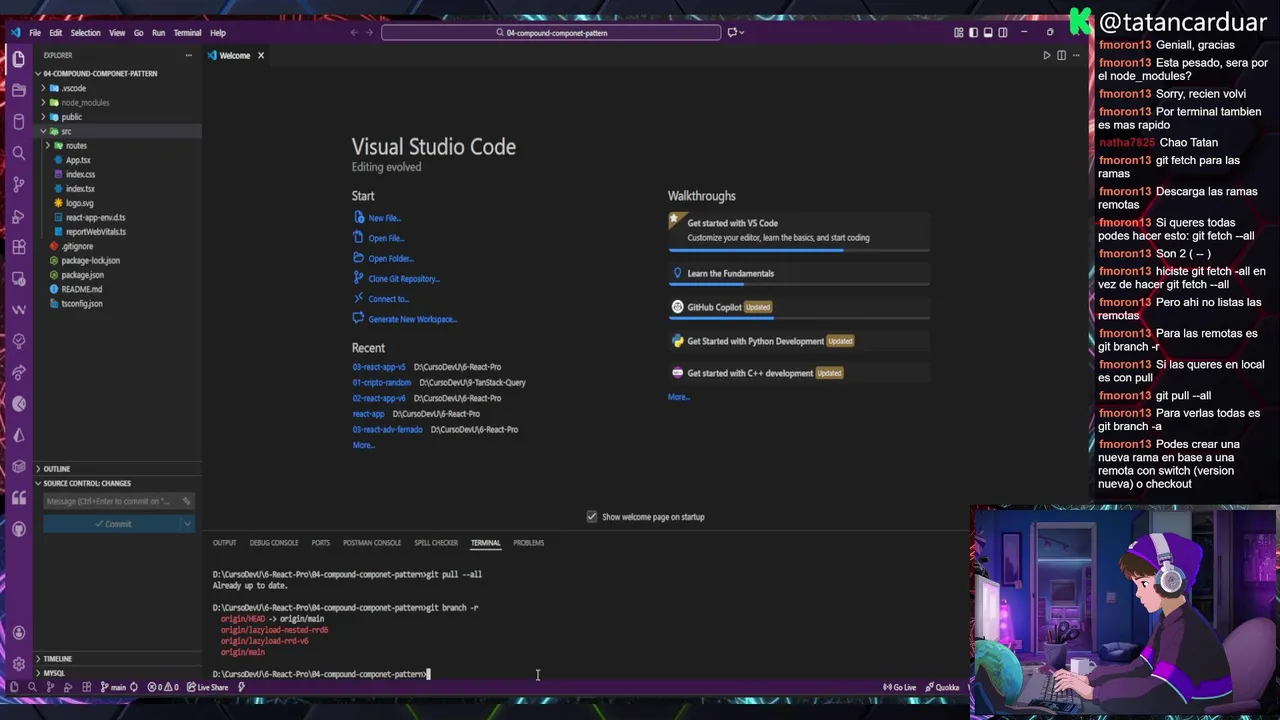Click the lightning bolt status bar icon
This screenshot has width=1280, height=720.
click(x=241, y=687)
